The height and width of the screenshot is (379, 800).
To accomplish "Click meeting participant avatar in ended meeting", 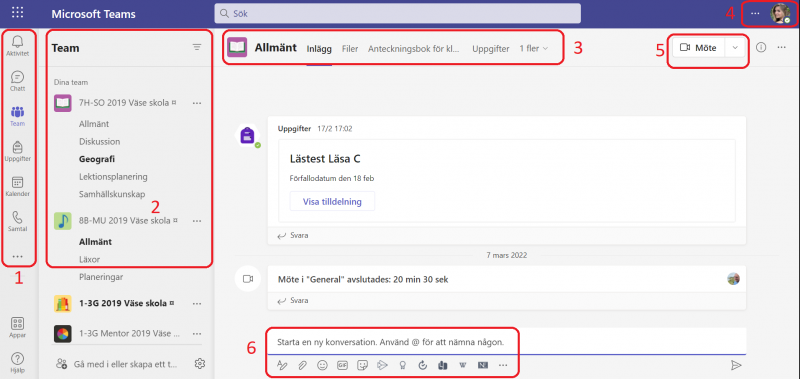I will click(x=734, y=279).
